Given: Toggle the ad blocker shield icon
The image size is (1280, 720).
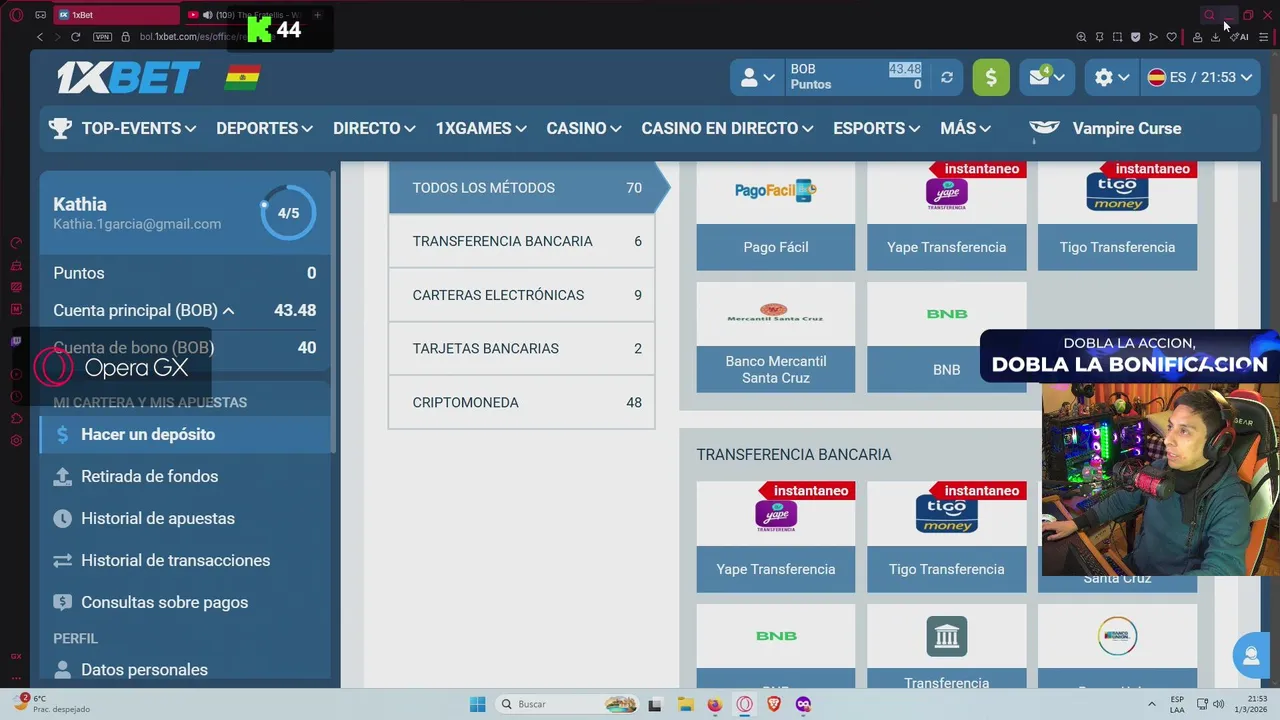Looking at the screenshot, I should point(1135,37).
